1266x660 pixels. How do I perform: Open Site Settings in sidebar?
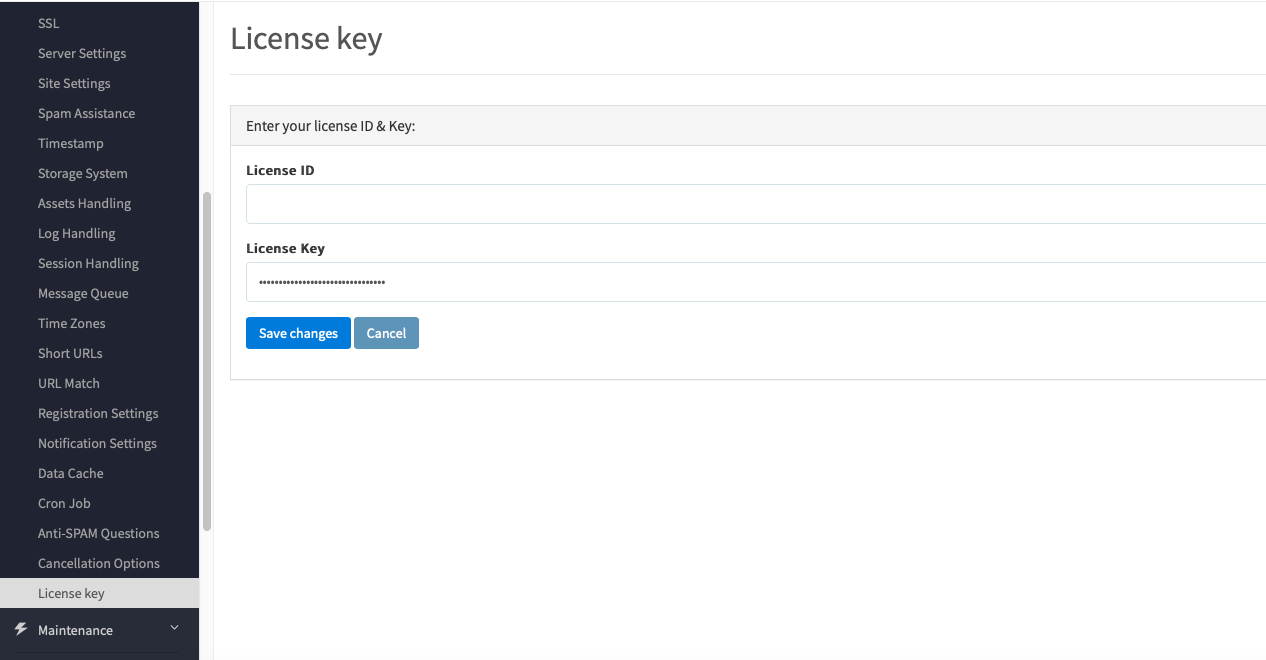pos(74,83)
